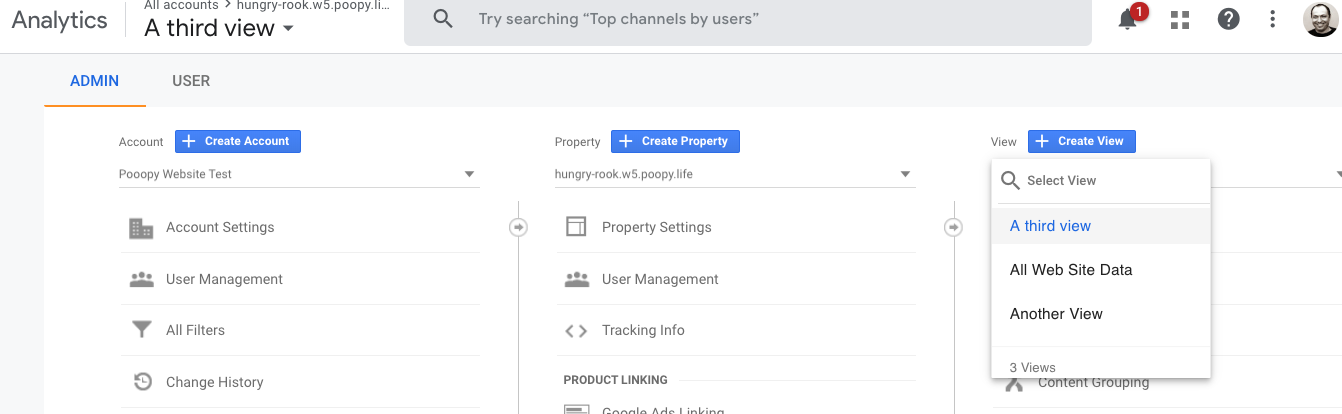Open the A third view selector in header

(220, 28)
